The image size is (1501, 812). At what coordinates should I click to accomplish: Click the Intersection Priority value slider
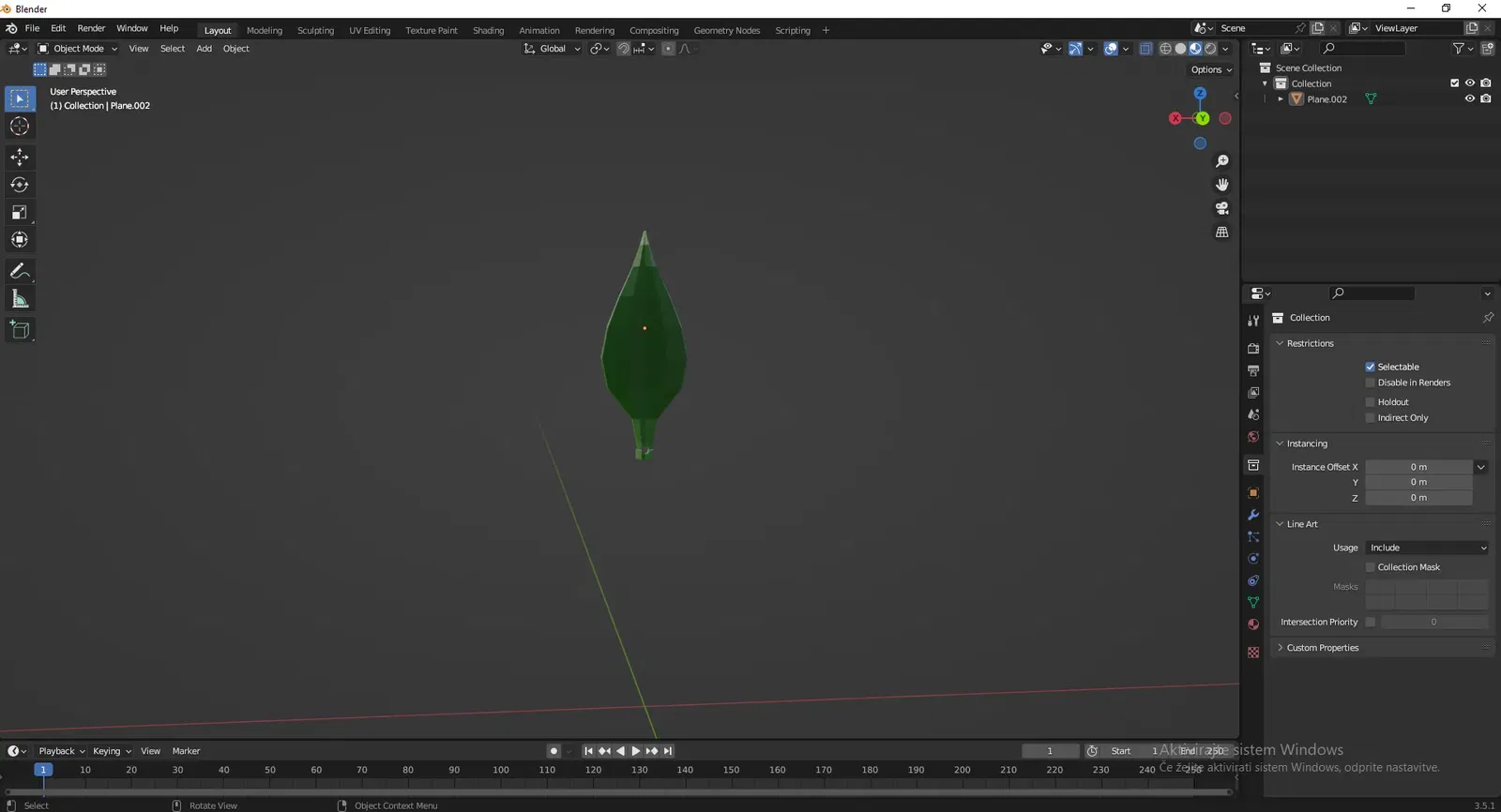(1433, 622)
